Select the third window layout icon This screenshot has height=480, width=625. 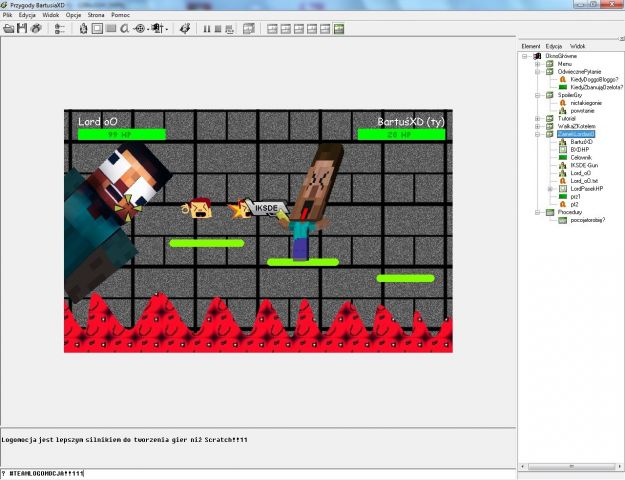click(299, 29)
